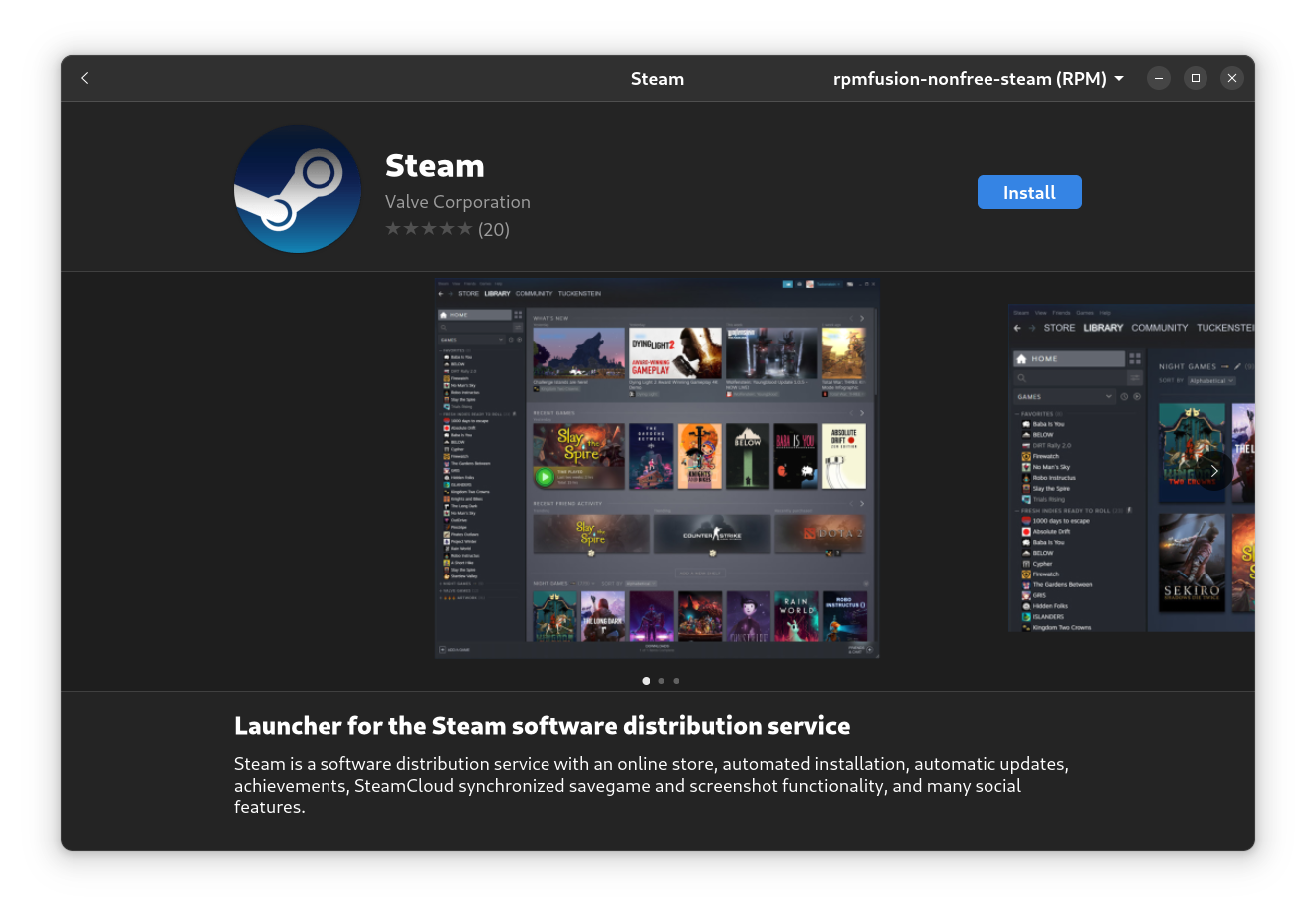Viewport: 1316px width, 918px height.
Task: Click the fifth rating star
Action: tap(465, 228)
